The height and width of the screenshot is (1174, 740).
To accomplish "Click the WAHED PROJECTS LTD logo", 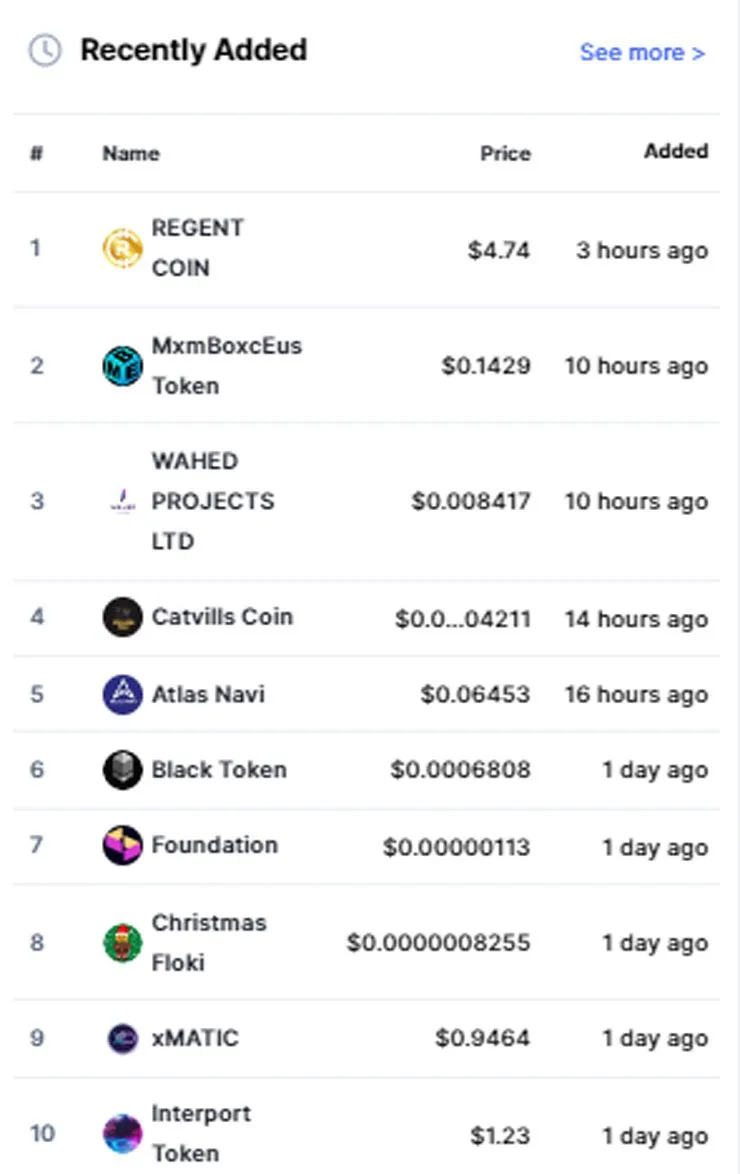I will (123, 501).
